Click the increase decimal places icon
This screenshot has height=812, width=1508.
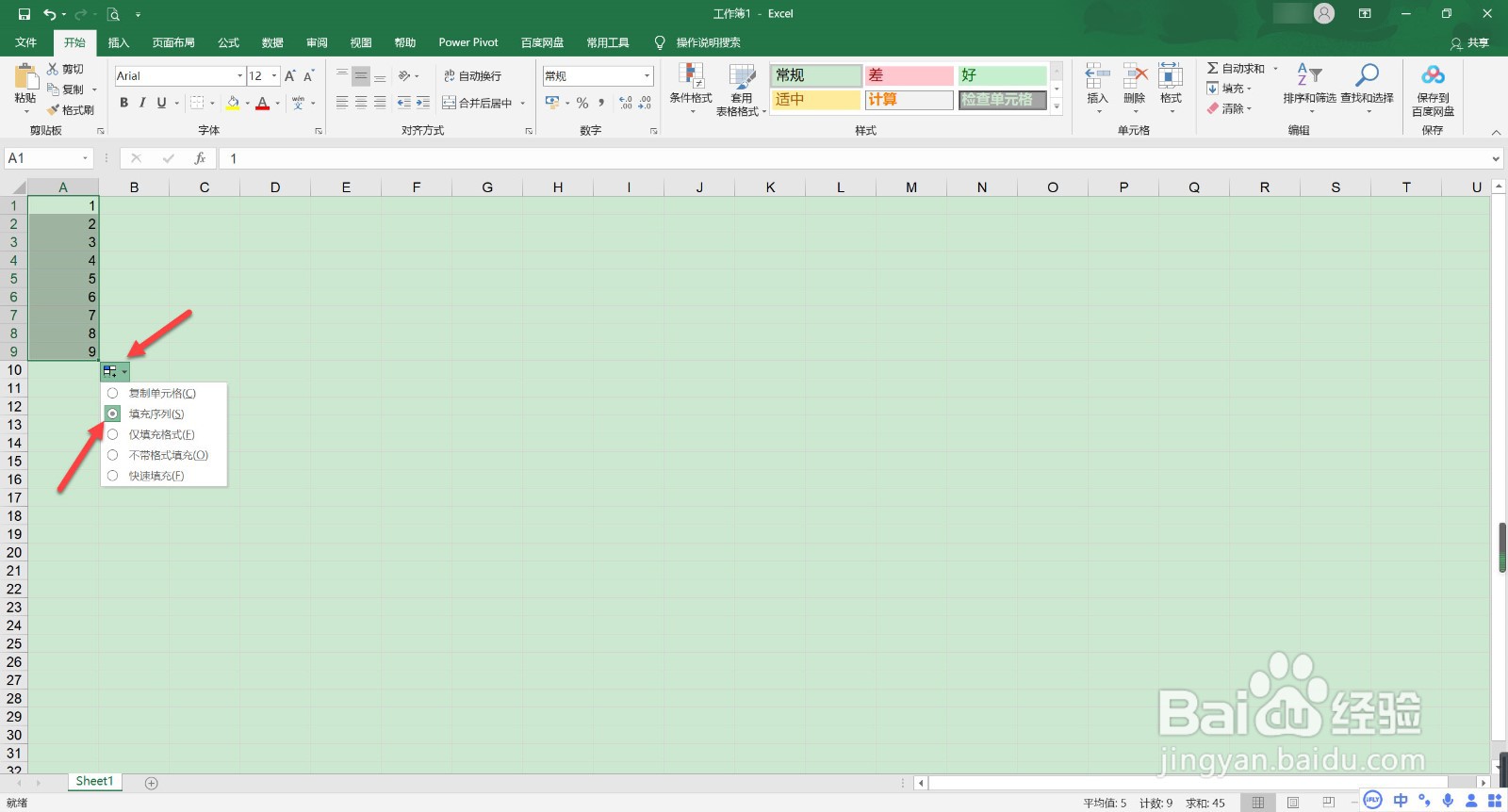(626, 103)
